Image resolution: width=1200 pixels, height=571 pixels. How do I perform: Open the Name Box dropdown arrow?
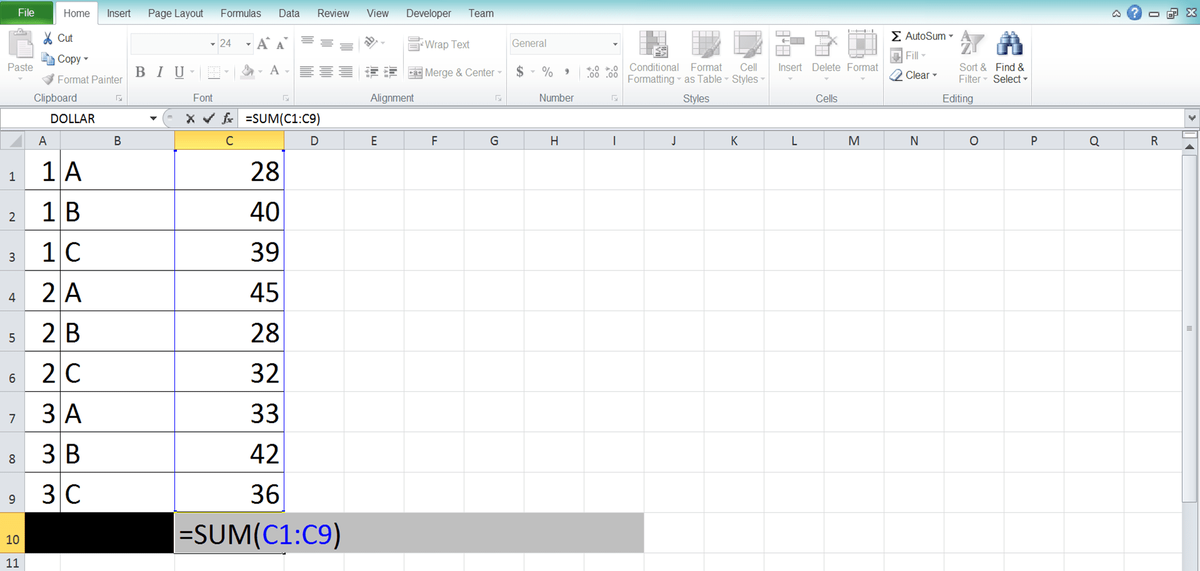(153, 118)
